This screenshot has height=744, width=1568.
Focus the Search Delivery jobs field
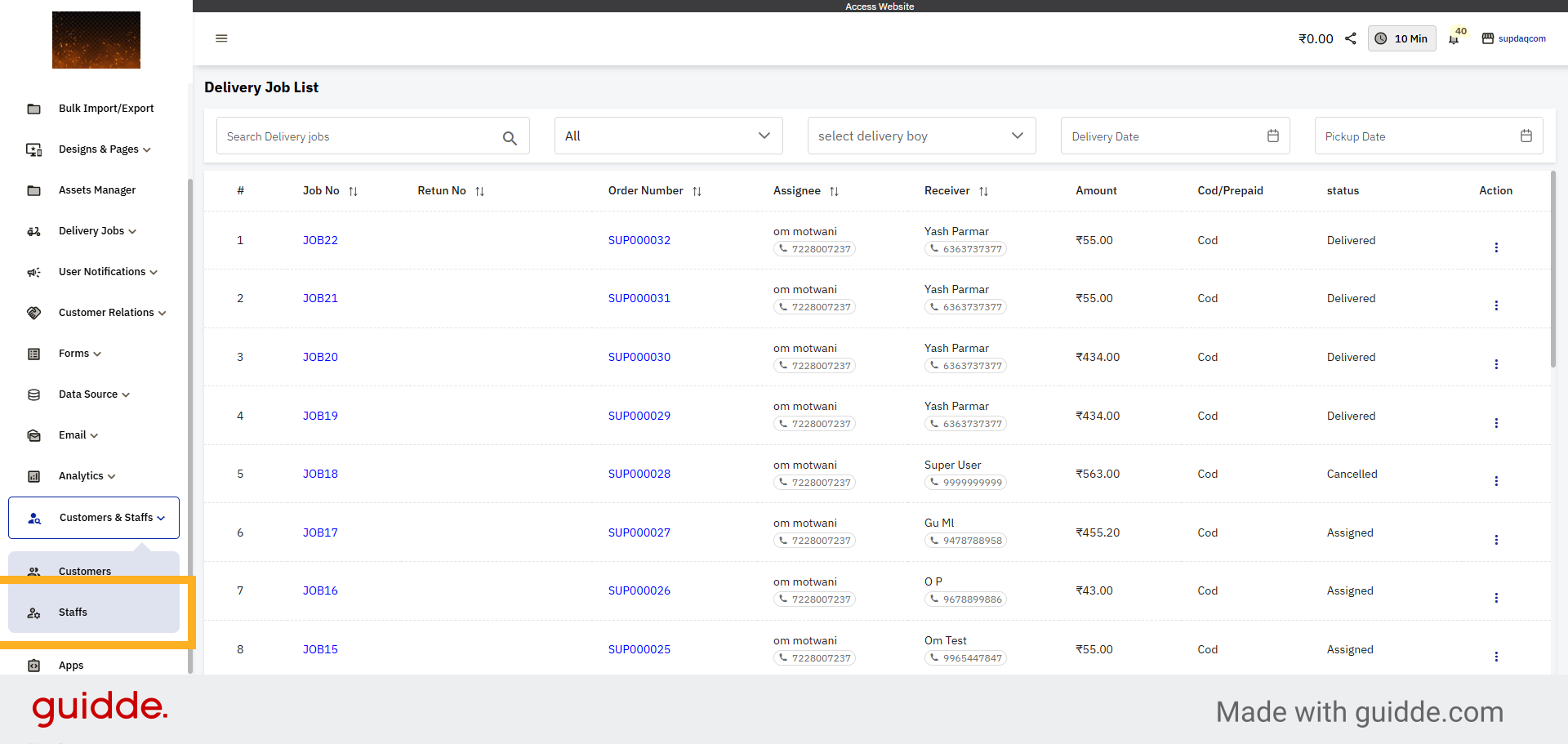(x=373, y=136)
